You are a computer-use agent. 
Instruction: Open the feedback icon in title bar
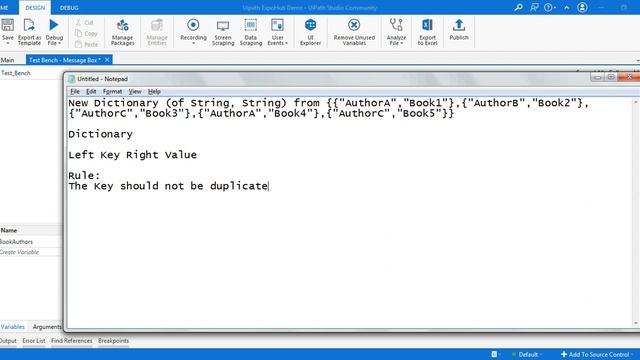coord(534,7)
